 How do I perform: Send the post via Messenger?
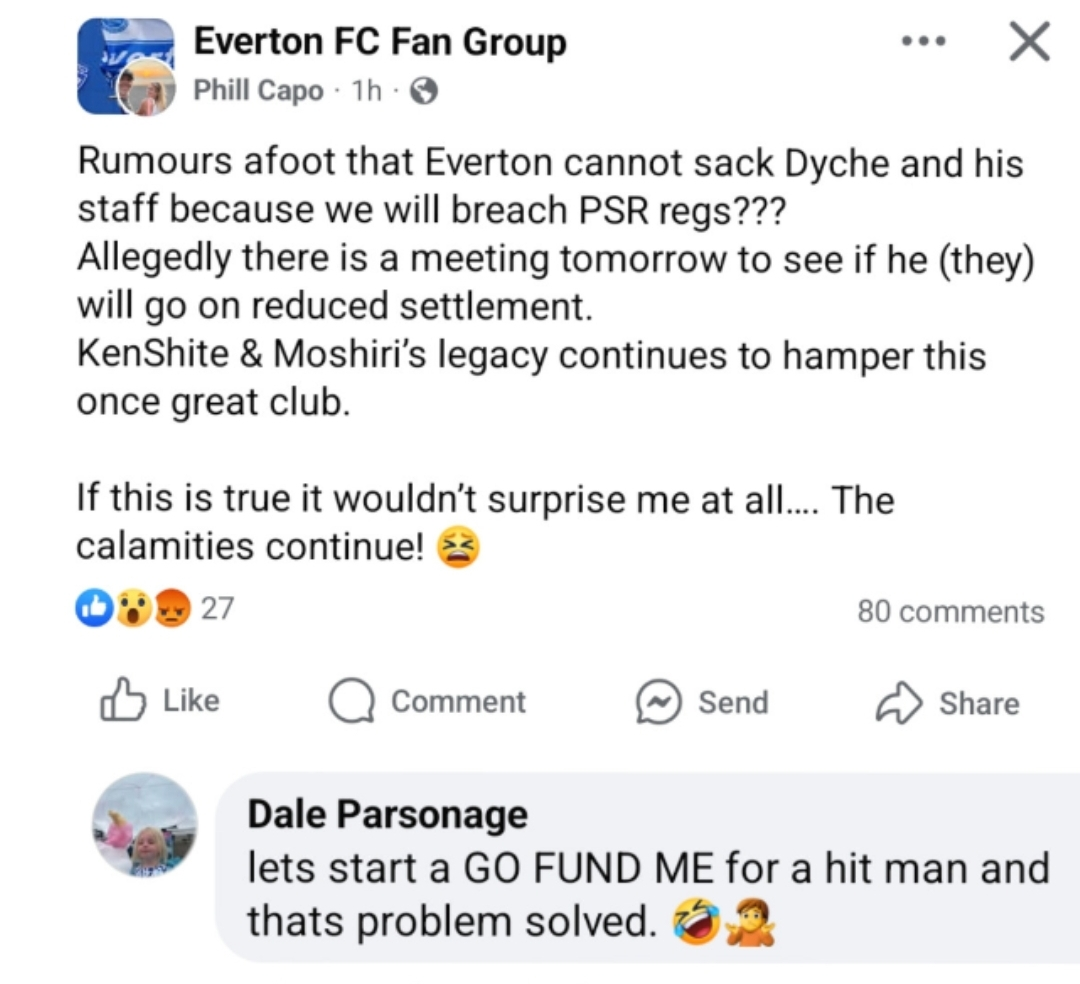point(703,702)
